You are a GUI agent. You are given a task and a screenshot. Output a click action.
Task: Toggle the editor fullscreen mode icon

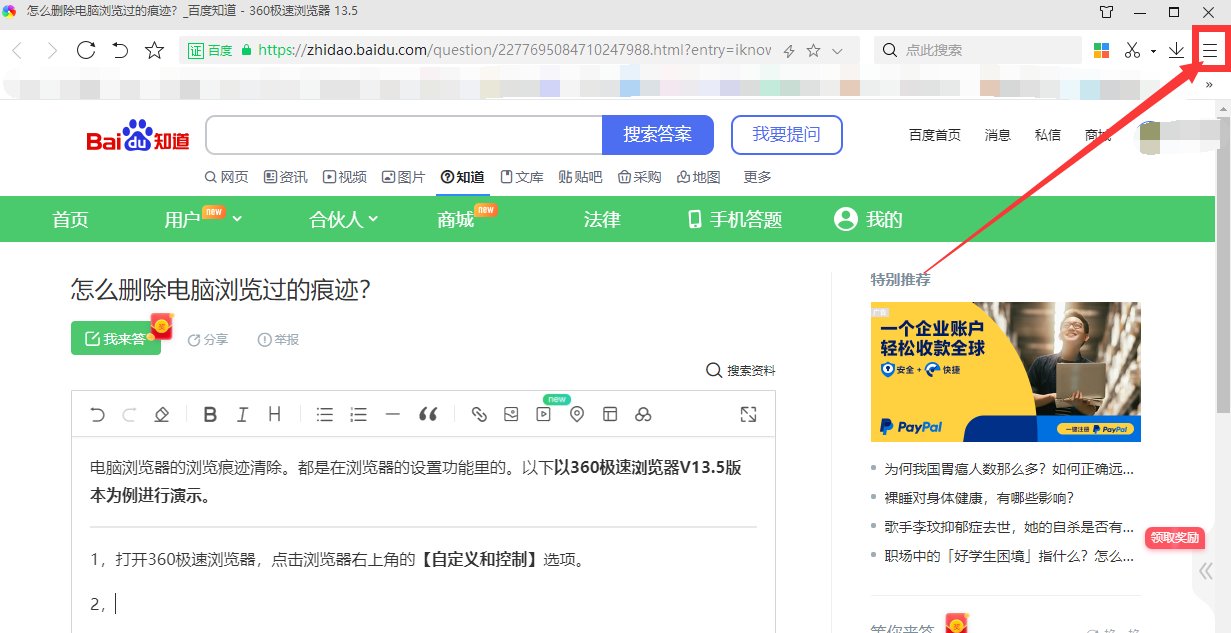tap(748, 413)
